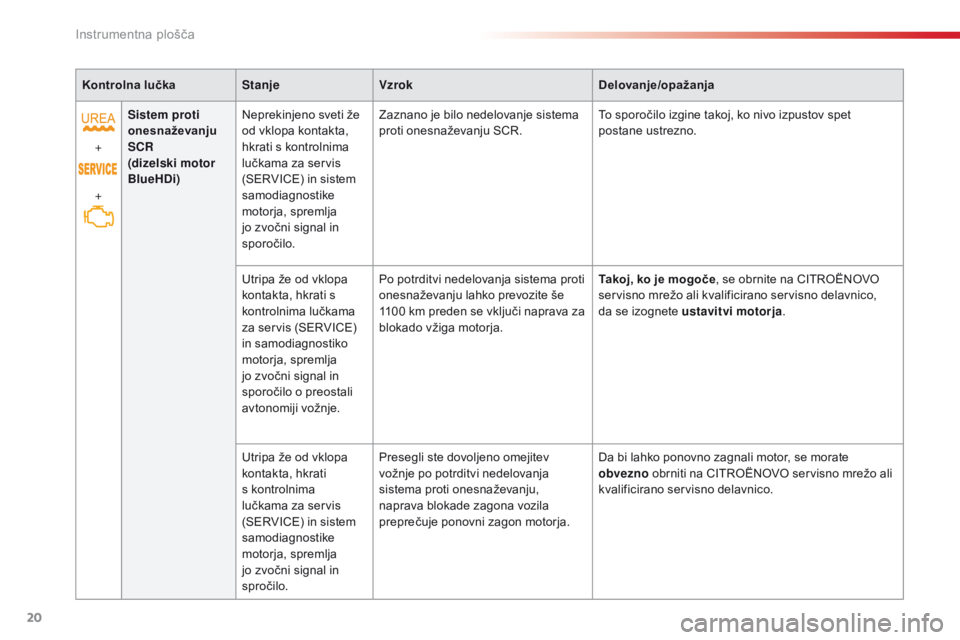Select the engine diagnostic warning lamp icon

tap(98, 216)
